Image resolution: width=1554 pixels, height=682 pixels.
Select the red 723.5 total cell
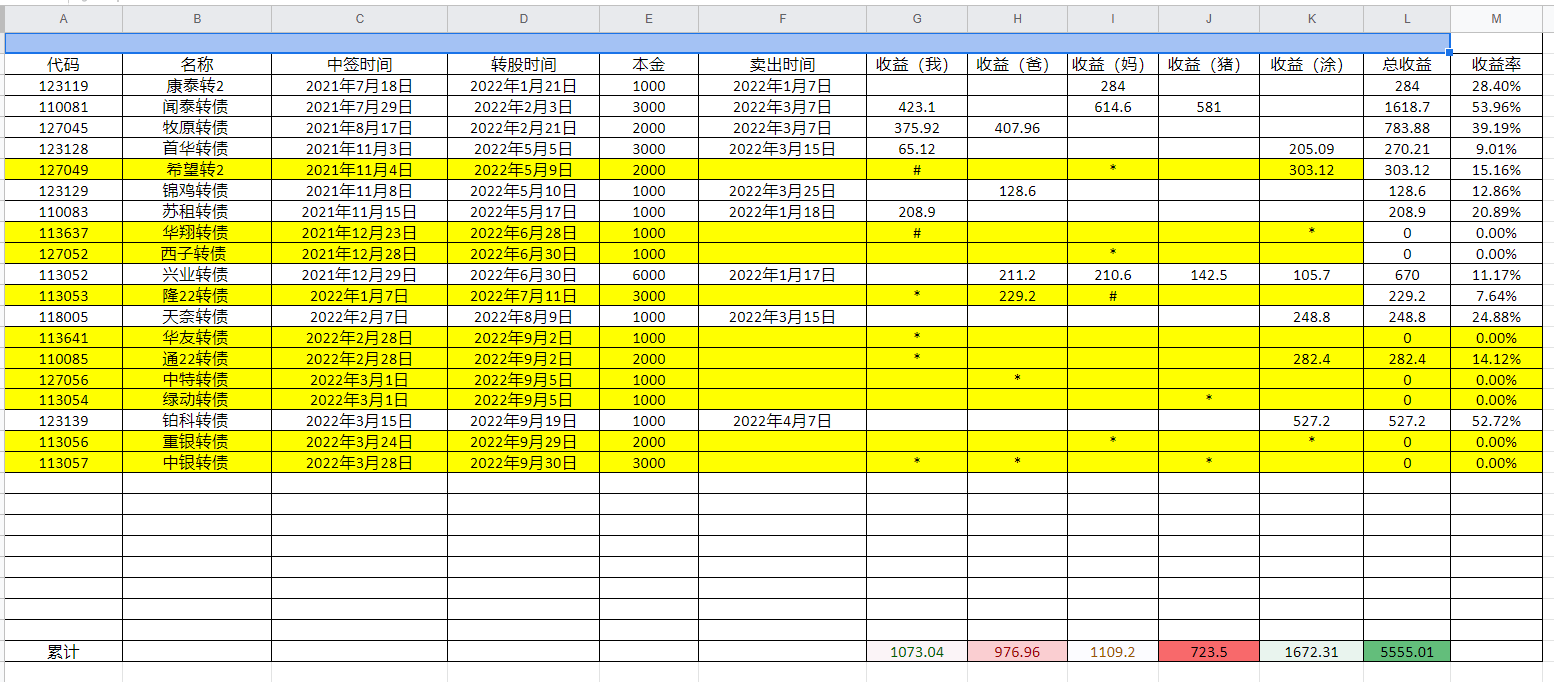point(1209,652)
